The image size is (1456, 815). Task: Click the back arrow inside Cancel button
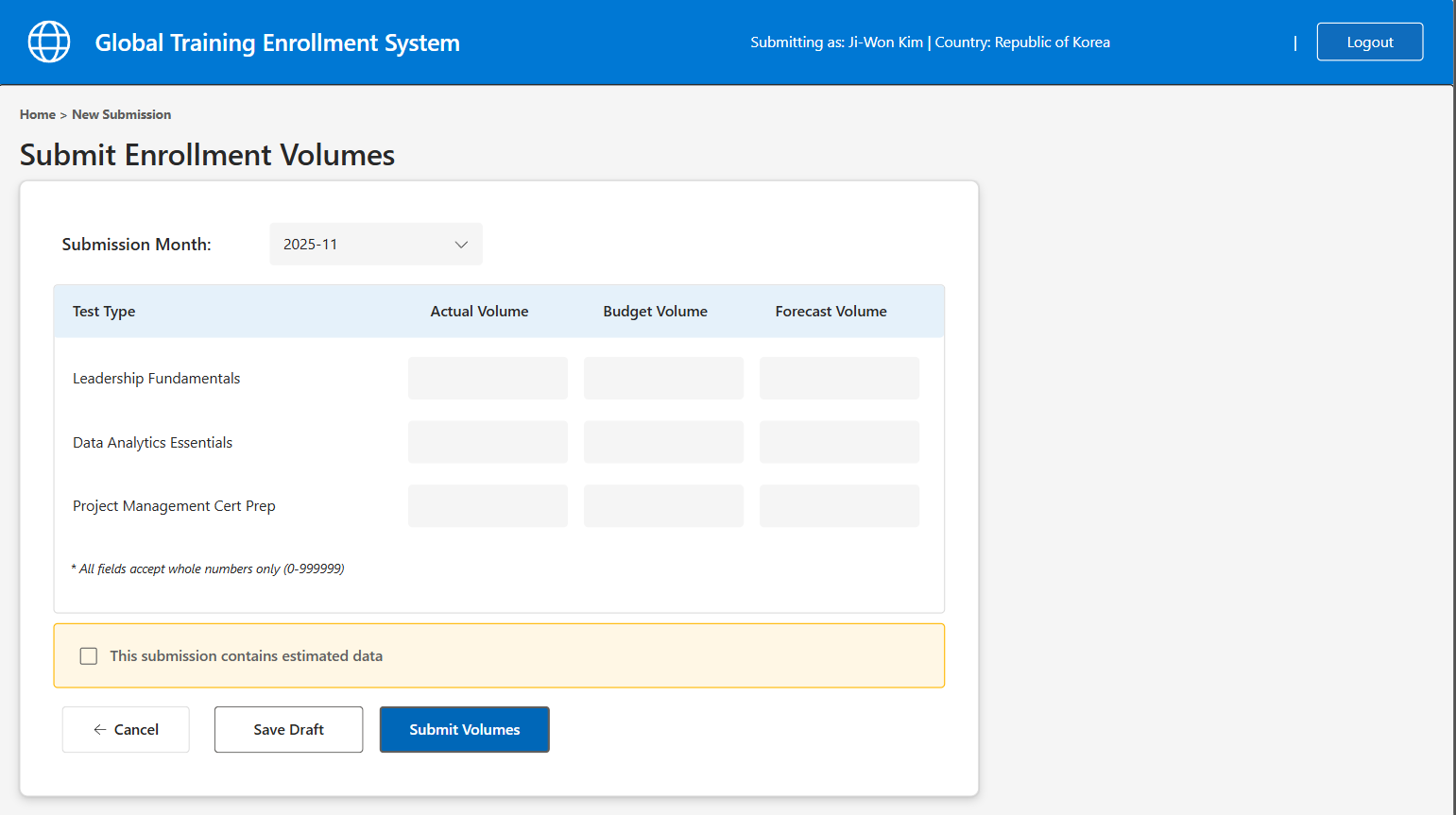click(x=100, y=729)
